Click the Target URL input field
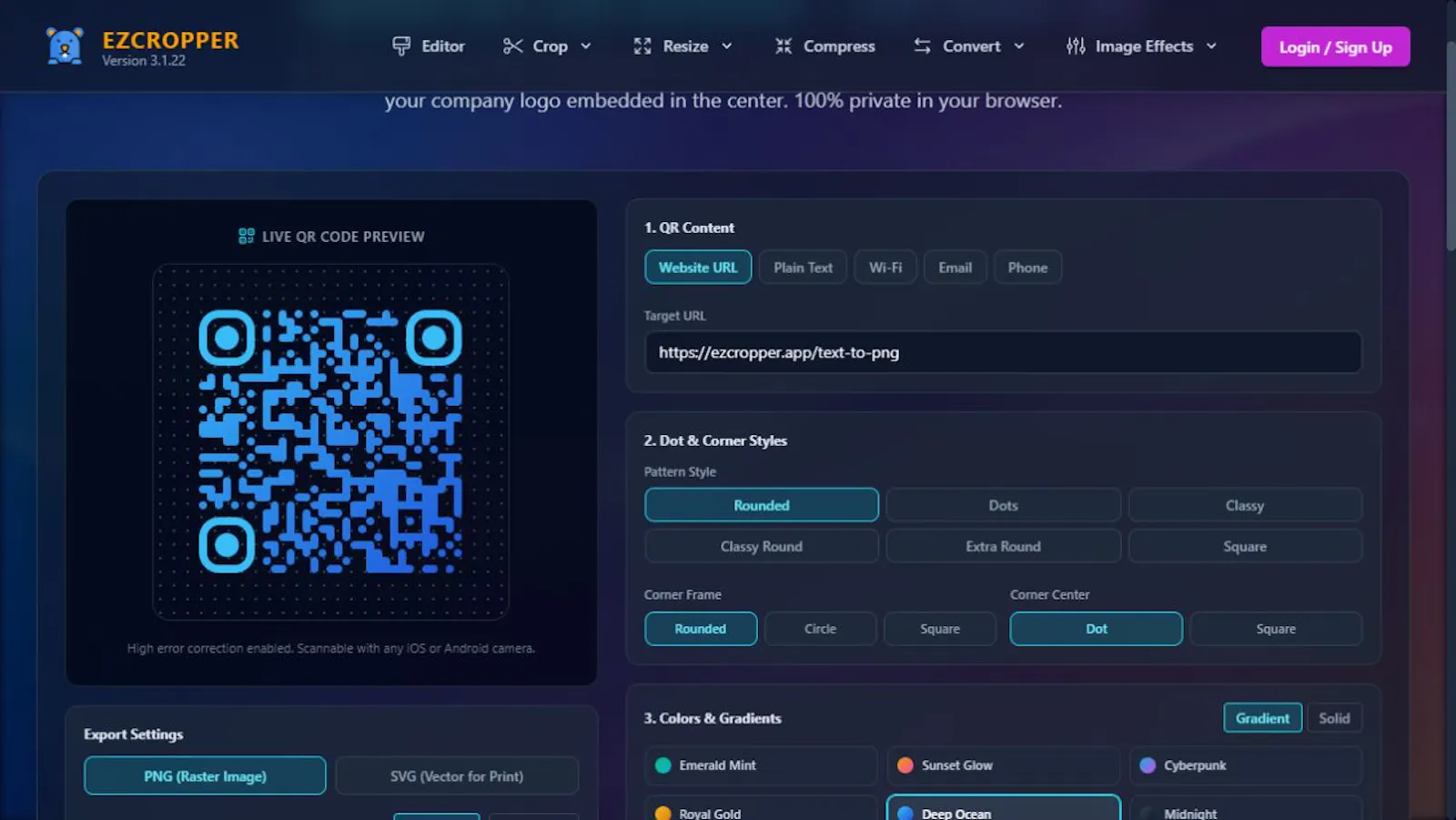Screen dimensions: 1456x820 pyautogui.click(x=1003, y=352)
